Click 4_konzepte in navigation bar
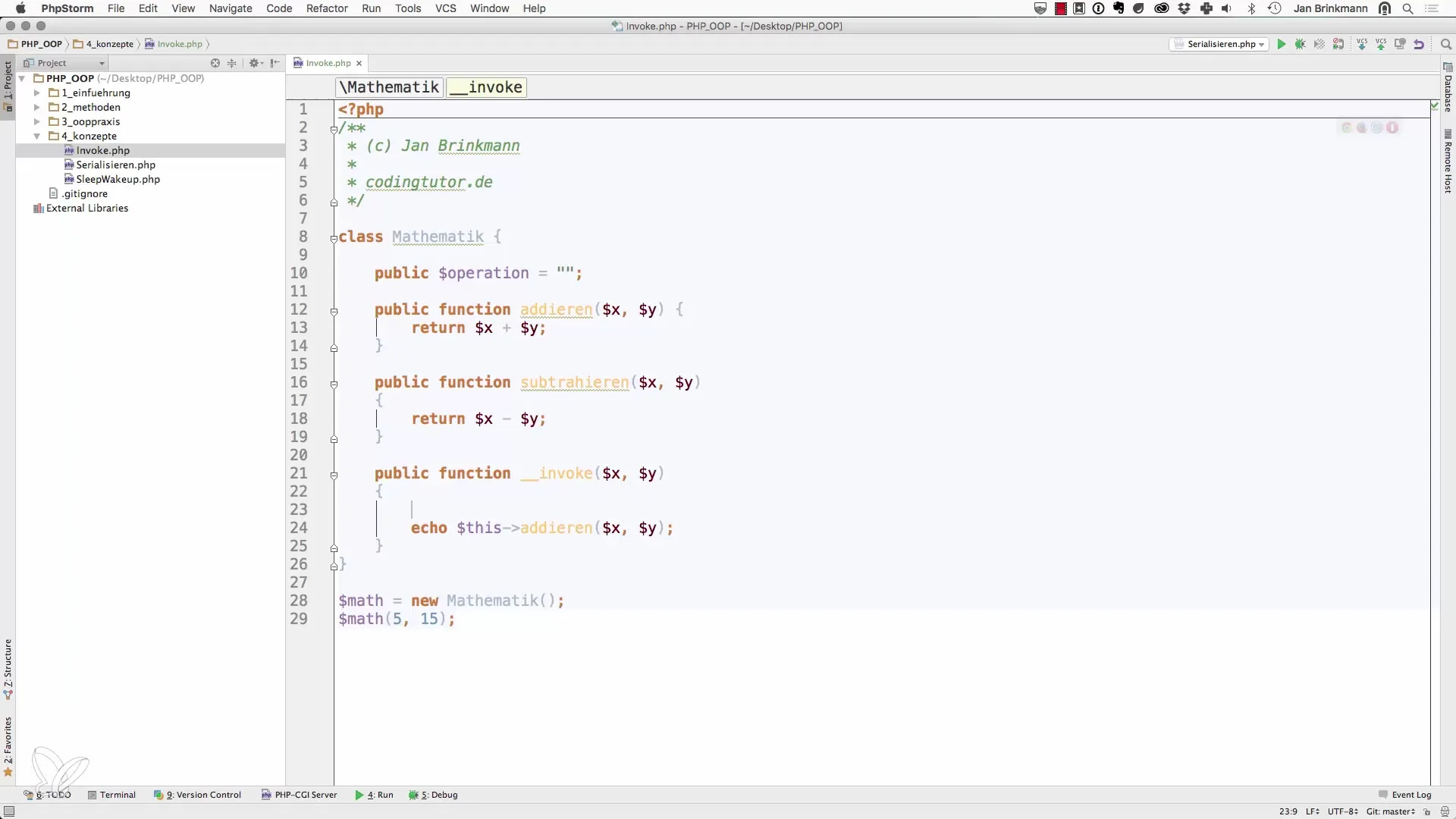The height and width of the screenshot is (819, 1456). (x=104, y=44)
